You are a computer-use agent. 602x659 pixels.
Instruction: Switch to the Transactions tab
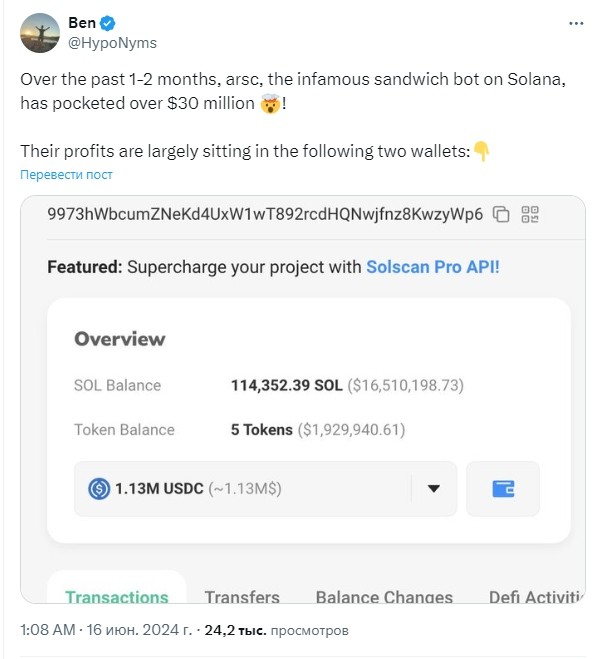pyautogui.click(x=117, y=597)
